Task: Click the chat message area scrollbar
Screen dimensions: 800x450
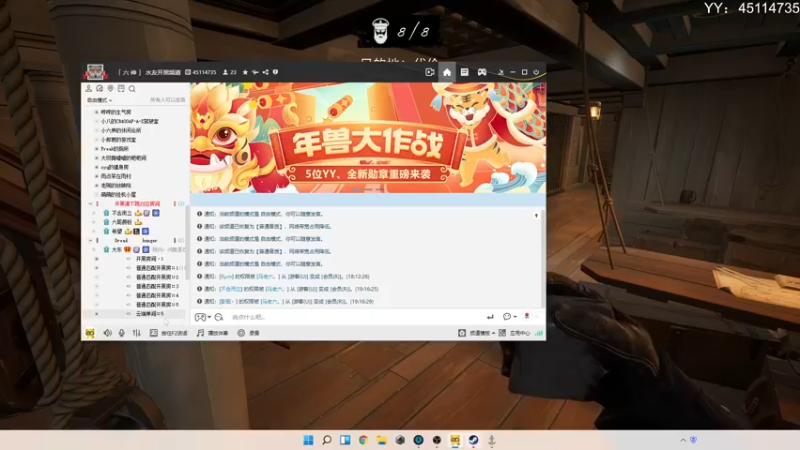Action: coord(543,258)
